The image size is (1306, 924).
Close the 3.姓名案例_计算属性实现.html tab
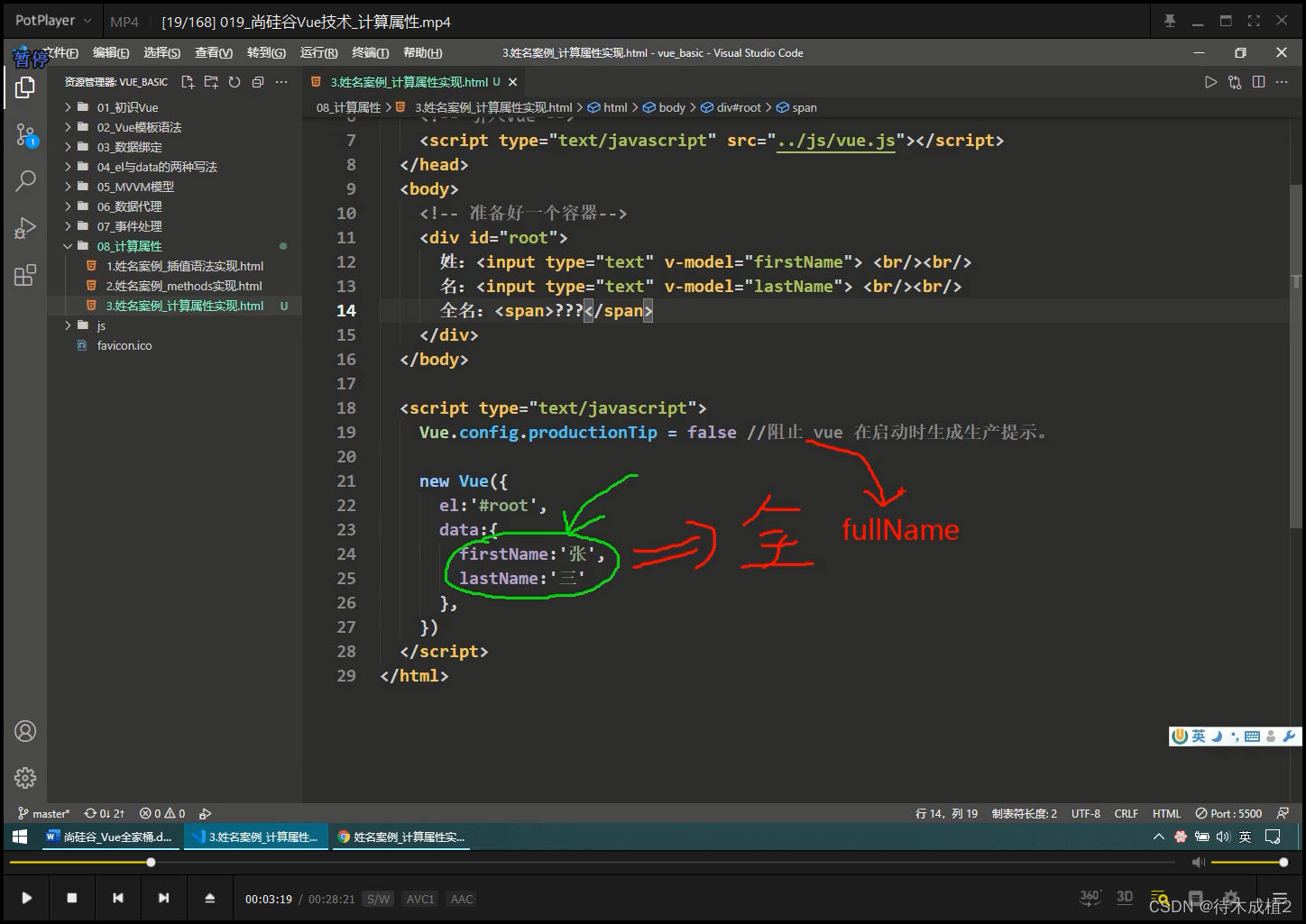(513, 82)
